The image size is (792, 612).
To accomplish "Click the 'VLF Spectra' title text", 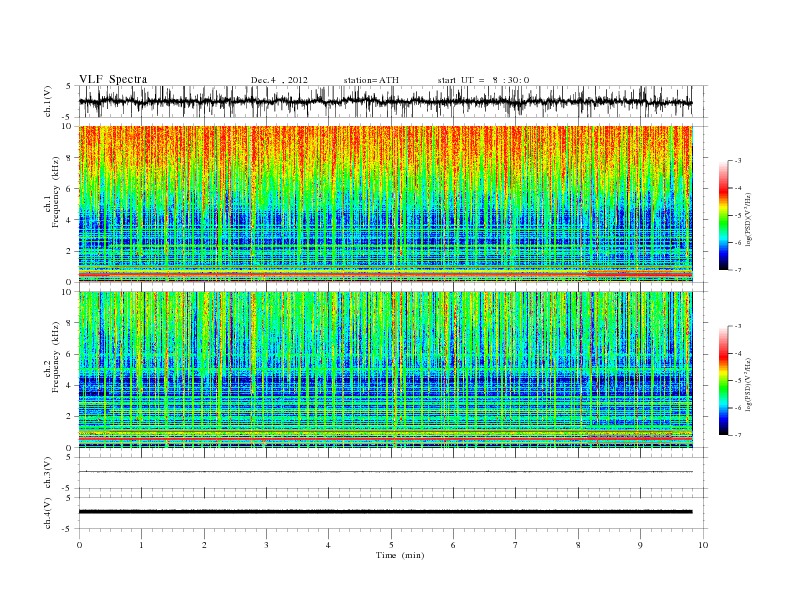I will point(113,79).
